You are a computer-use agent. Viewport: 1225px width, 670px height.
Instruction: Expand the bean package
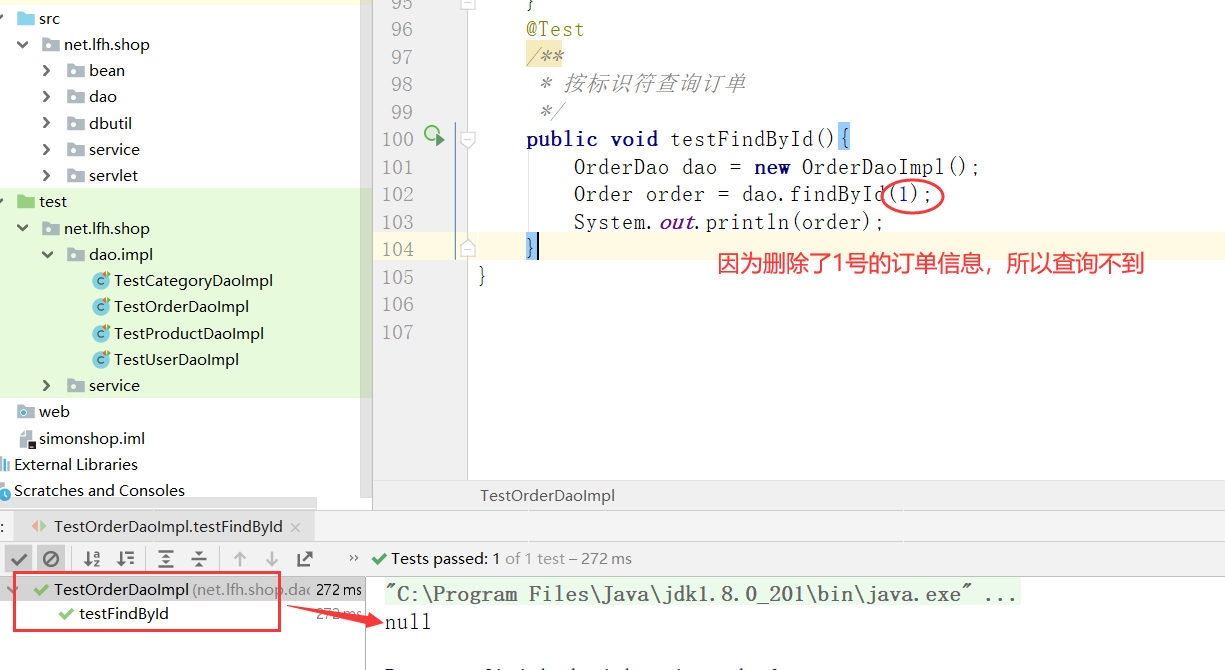pos(47,70)
